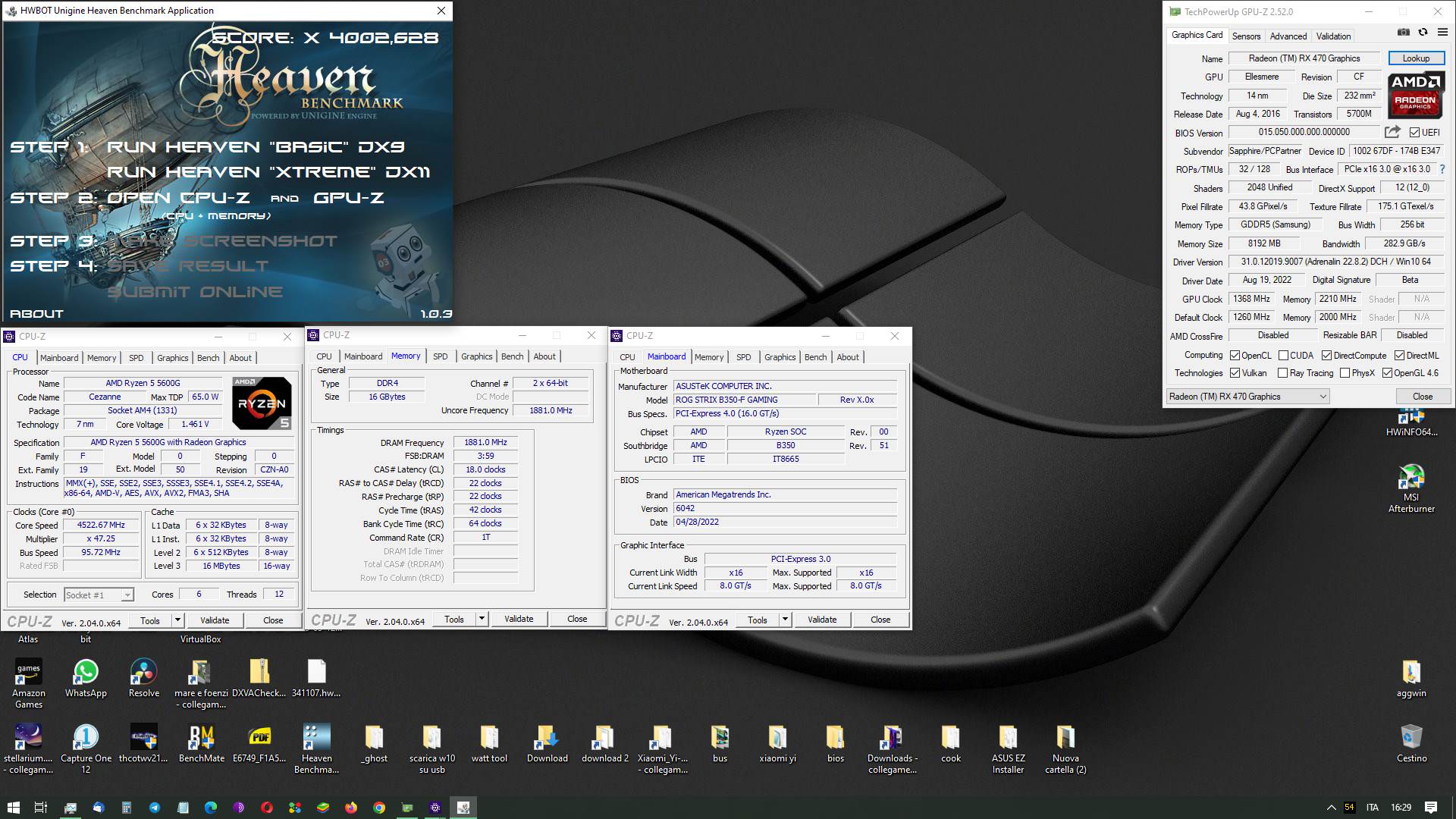Select the DXVAChecker zip file icon
The image size is (1456, 819).
point(259,677)
